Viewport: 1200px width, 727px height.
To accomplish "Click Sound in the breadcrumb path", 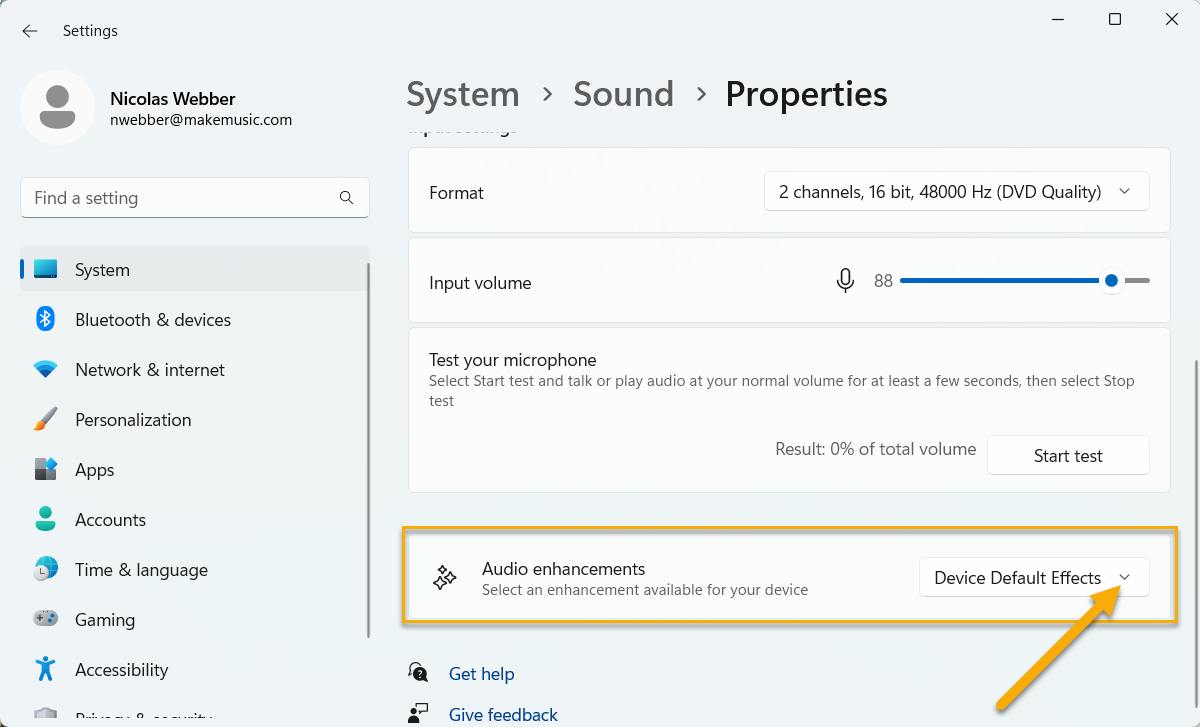I will pyautogui.click(x=623, y=94).
